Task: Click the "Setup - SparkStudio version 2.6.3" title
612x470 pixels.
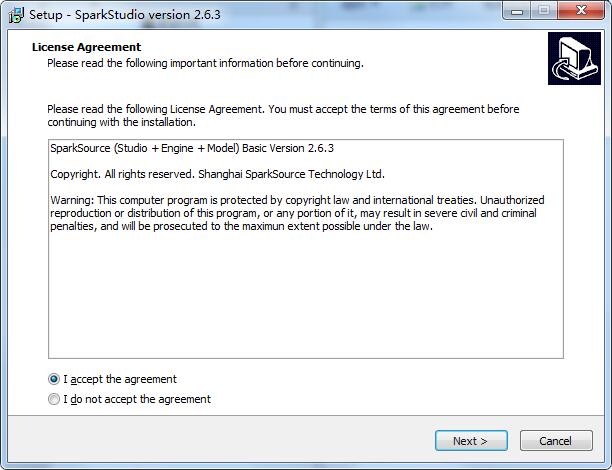Action: [124, 15]
